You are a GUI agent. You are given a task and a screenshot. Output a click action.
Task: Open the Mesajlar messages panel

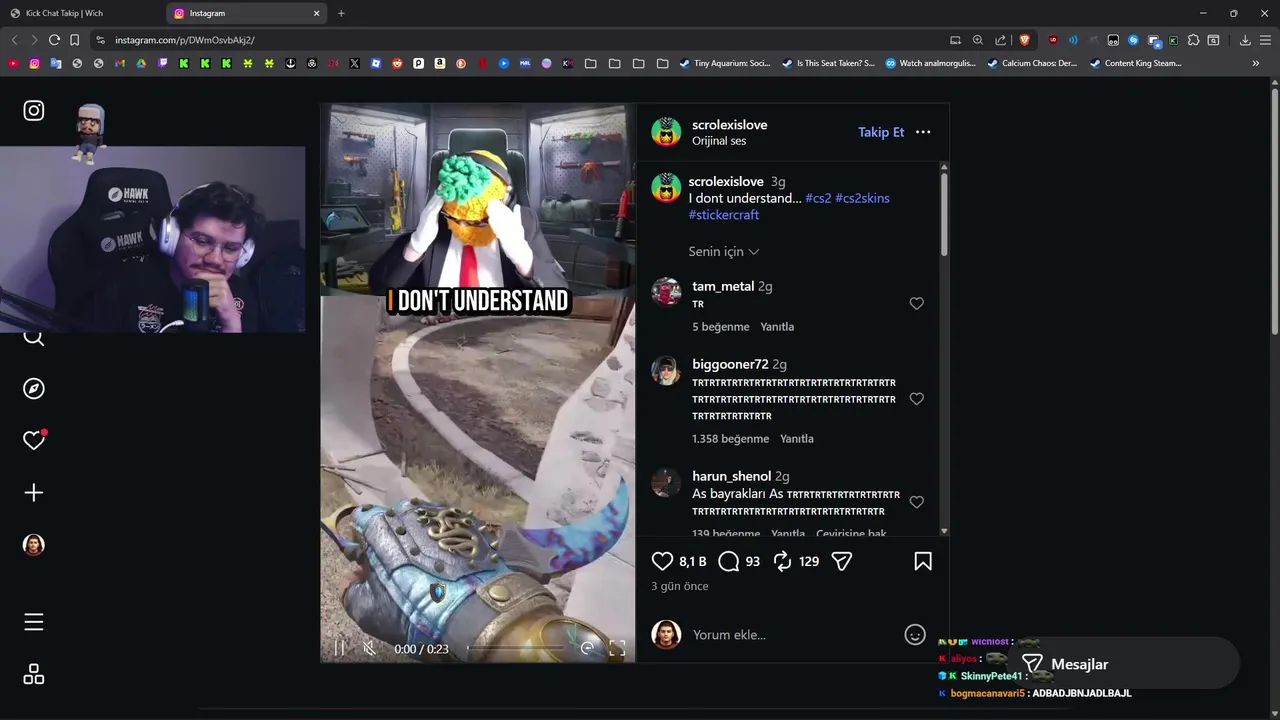[x=1123, y=664]
